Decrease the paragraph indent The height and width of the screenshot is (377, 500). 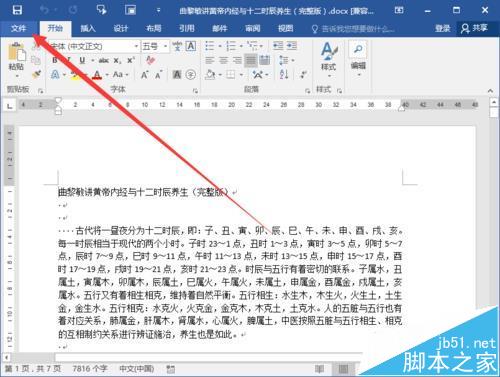(278, 46)
